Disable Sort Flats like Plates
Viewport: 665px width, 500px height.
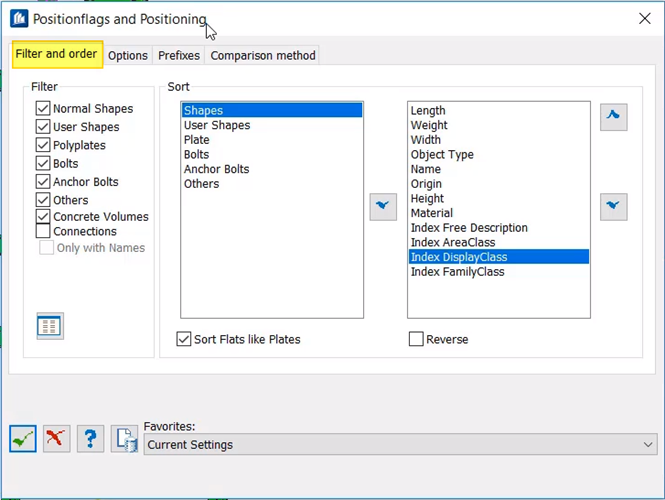184,339
